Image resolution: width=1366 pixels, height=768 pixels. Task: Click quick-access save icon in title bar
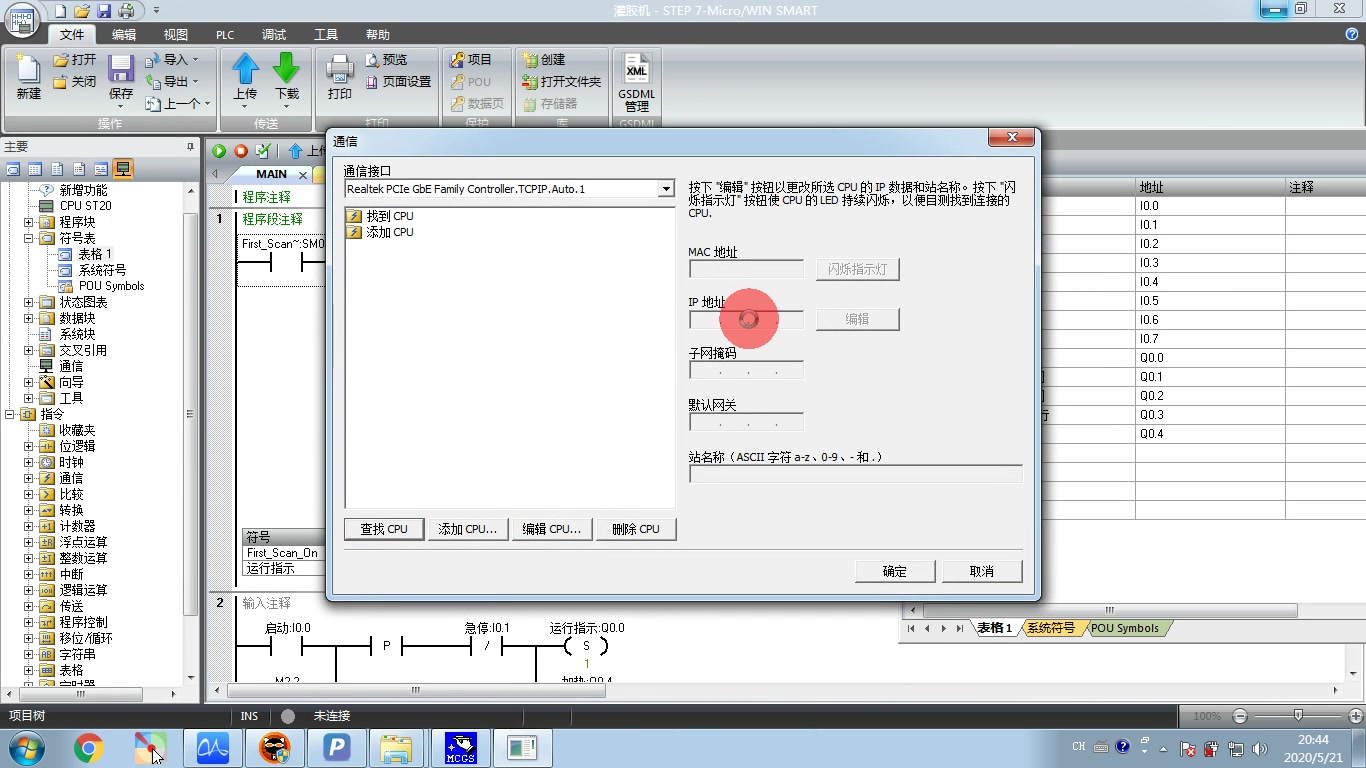coord(104,11)
